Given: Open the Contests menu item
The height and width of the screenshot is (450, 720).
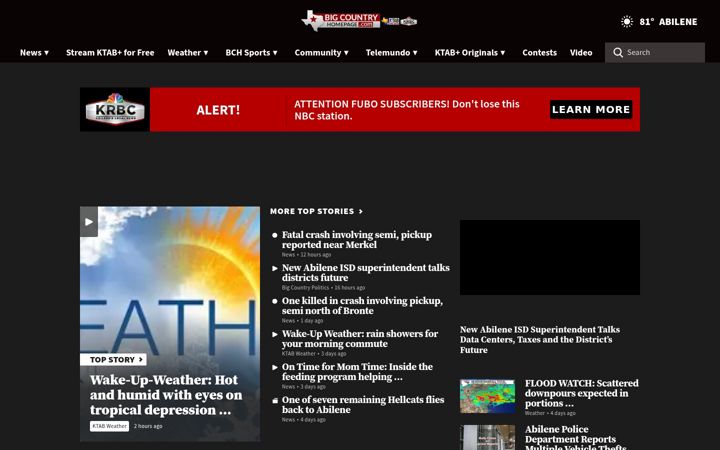Looking at the screenshot, I should [x=540, y=52].
